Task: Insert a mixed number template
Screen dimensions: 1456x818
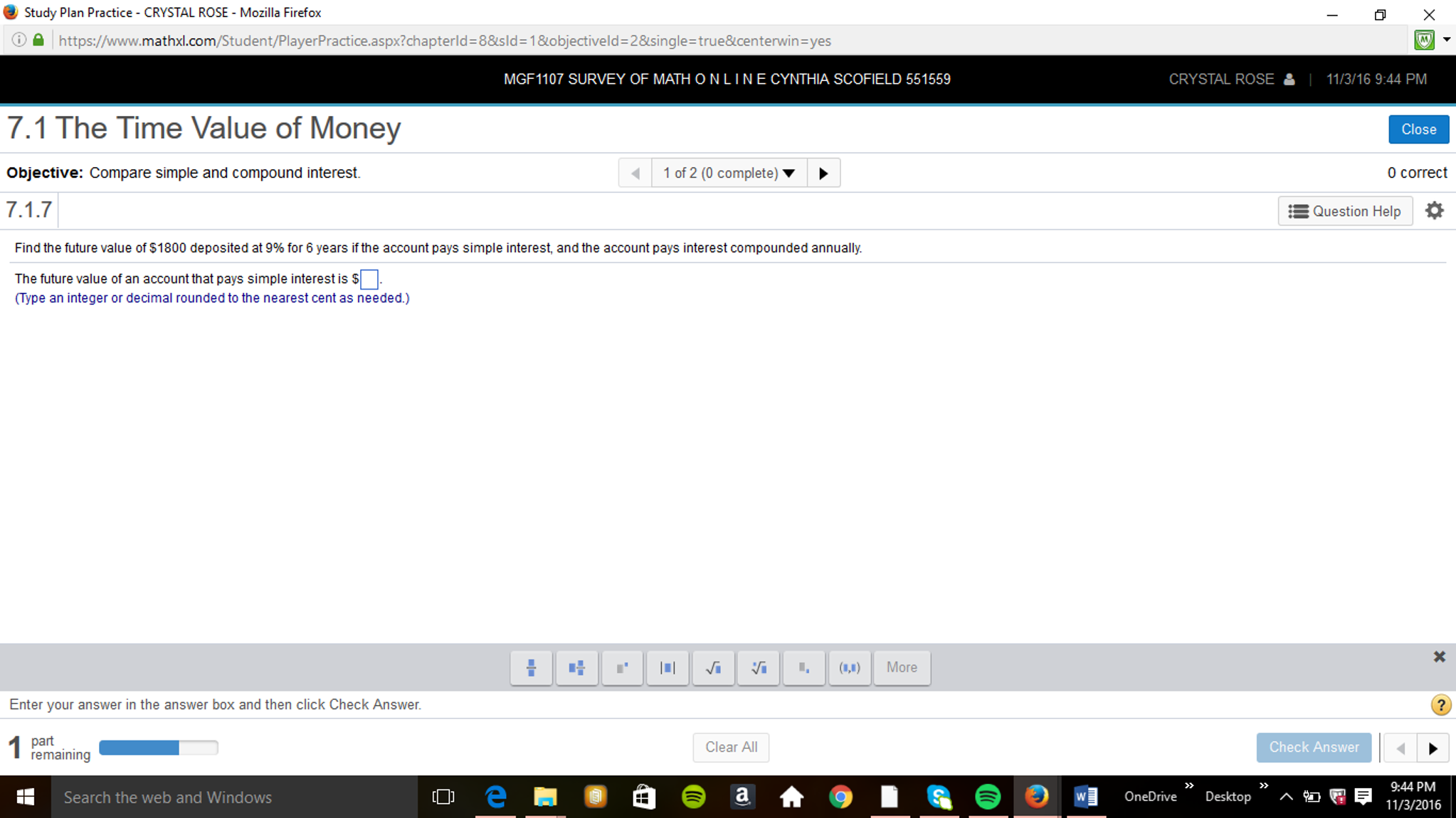Action: [576, 667]
